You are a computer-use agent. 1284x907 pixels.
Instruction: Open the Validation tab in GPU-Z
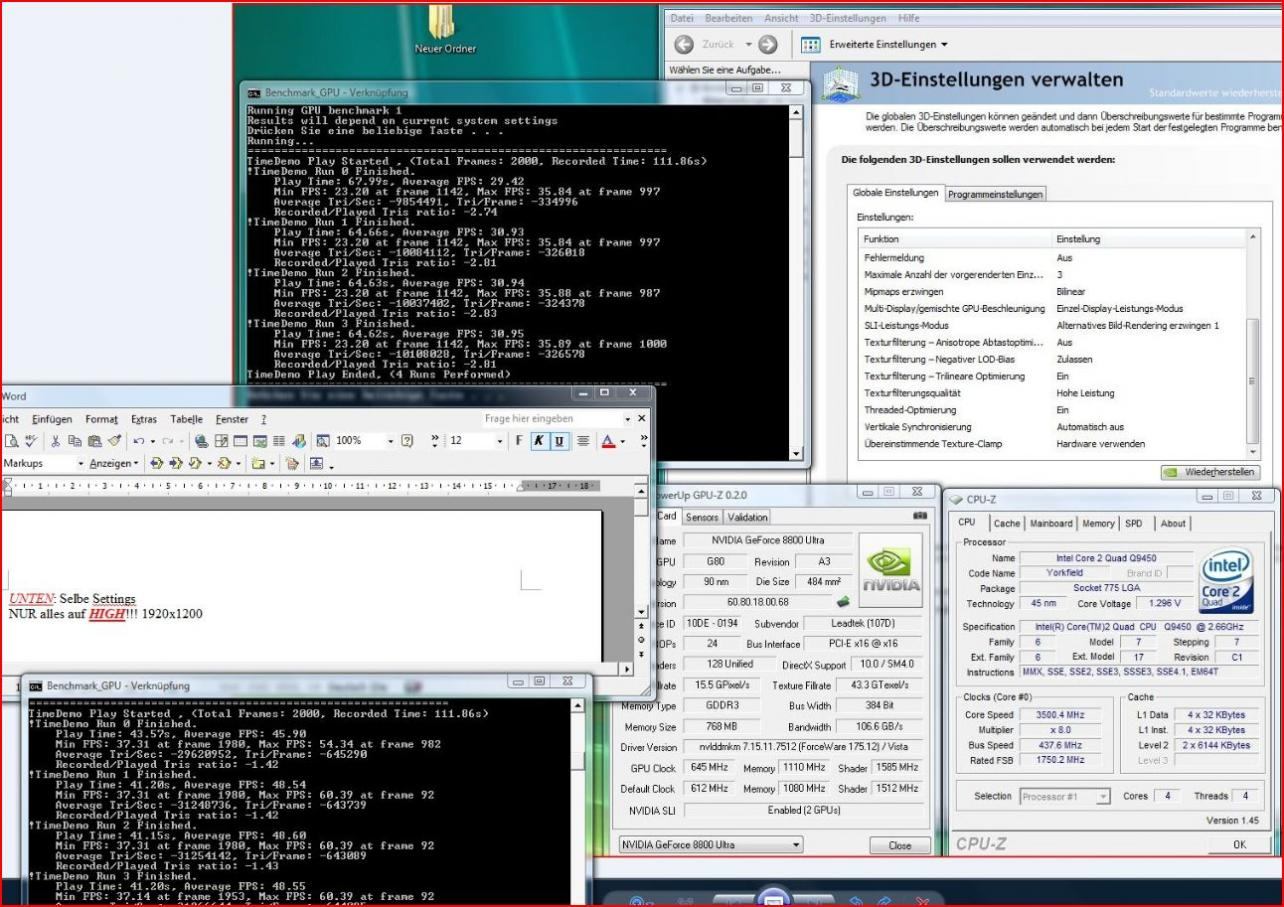click(x=747, y=517)
